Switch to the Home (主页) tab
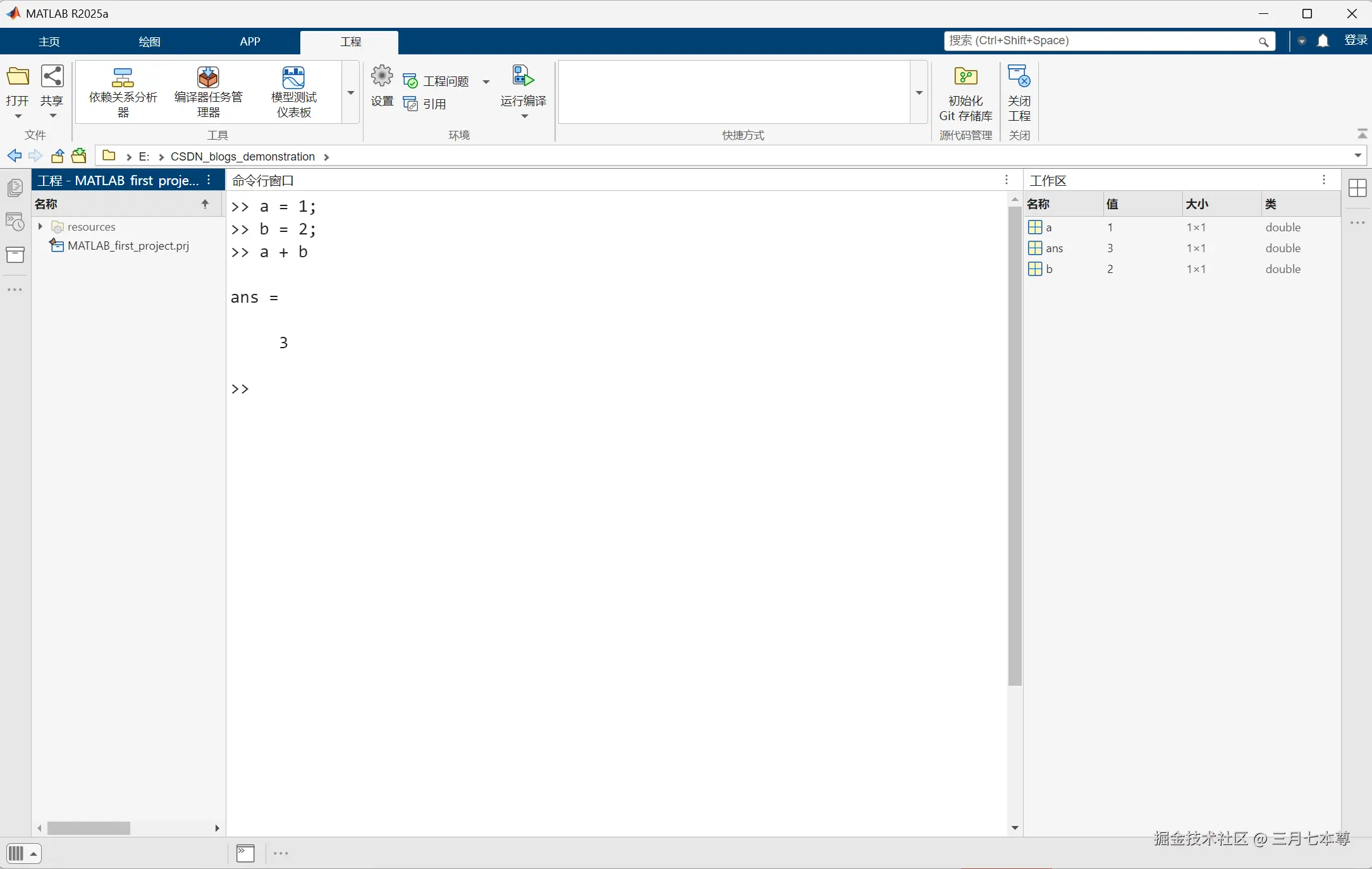Image resolution: width=1372 pixels, height=869 pixels. [49, 42]
